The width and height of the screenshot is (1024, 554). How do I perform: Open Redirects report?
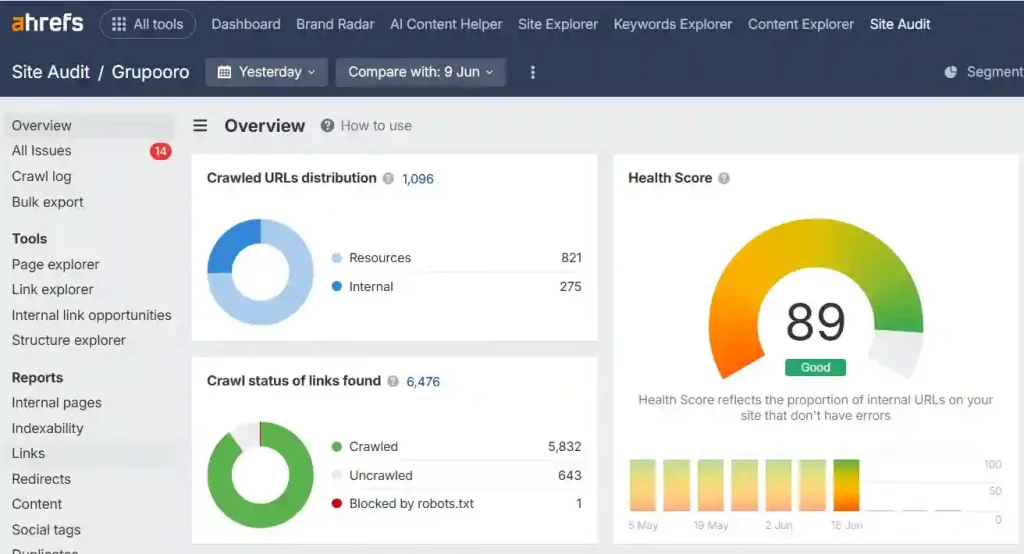41,479
